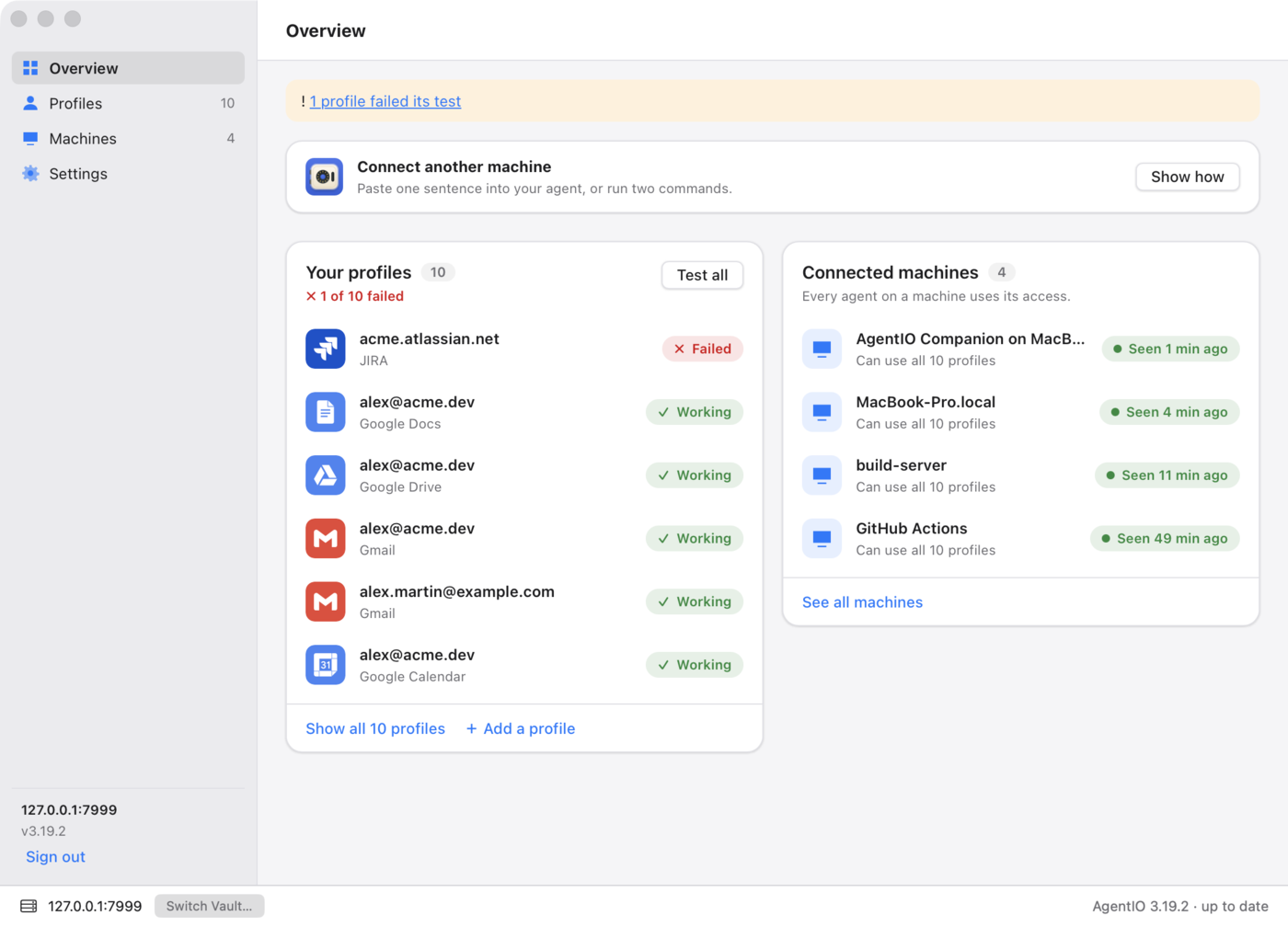Click the Show how button

(1188, 177)
